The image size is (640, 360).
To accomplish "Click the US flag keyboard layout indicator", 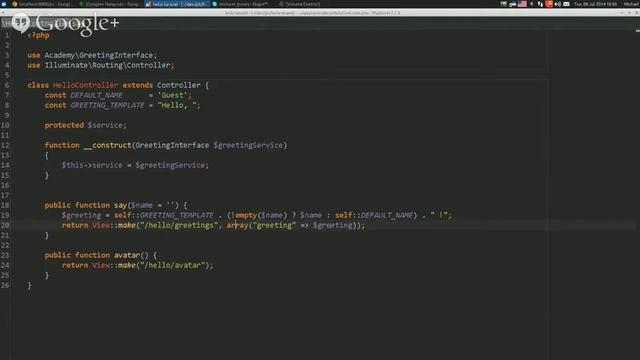I will coord(522,4).
